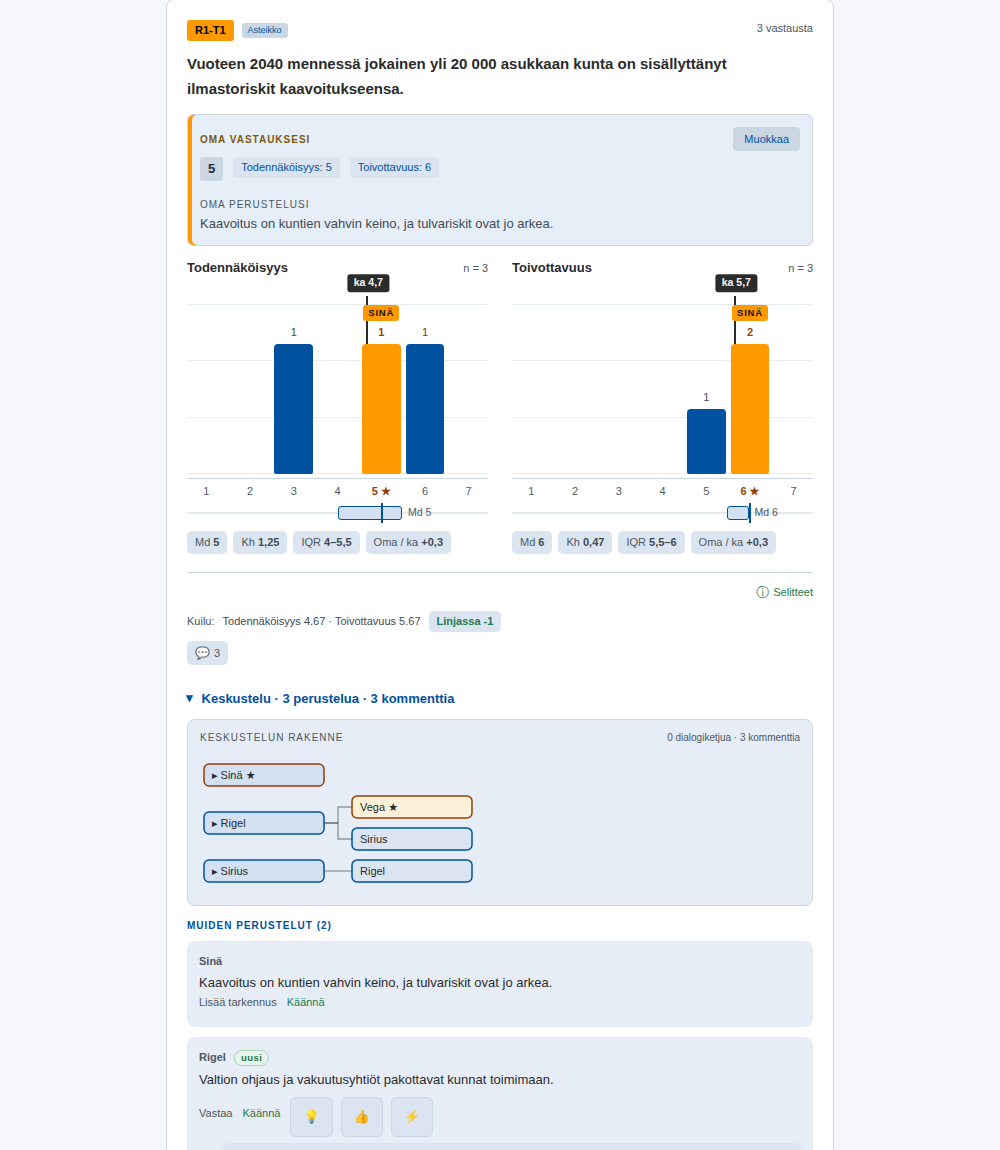1000x1150 pixels.
Task: Click the speech bubble comment count chip
Action: click(x=208, y=653)
